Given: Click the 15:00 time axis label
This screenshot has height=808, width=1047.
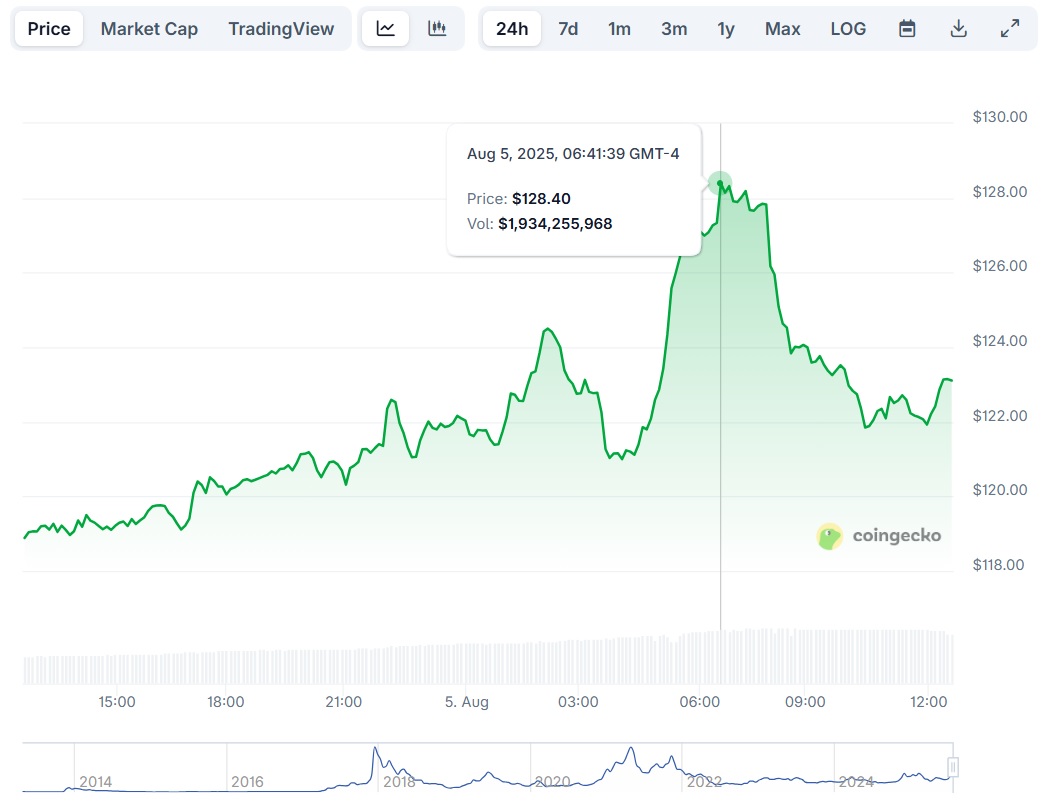Looking at the screenshot, I should (x=117, y=702).
